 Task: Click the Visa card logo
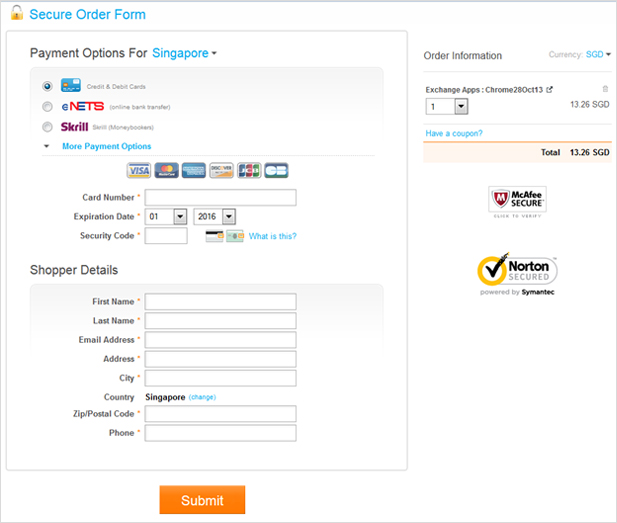point(139,170)
